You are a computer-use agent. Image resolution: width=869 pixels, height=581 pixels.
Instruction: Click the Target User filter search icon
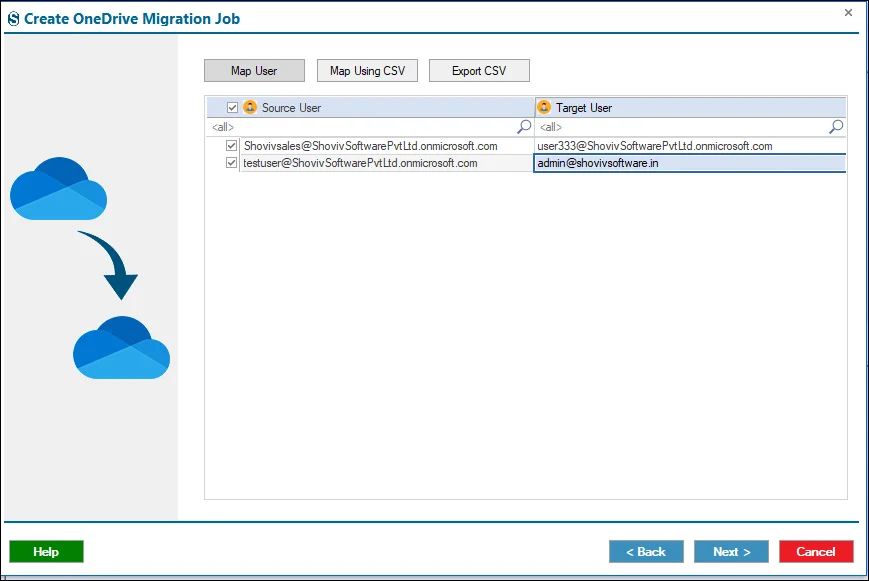tap(836, 127)
